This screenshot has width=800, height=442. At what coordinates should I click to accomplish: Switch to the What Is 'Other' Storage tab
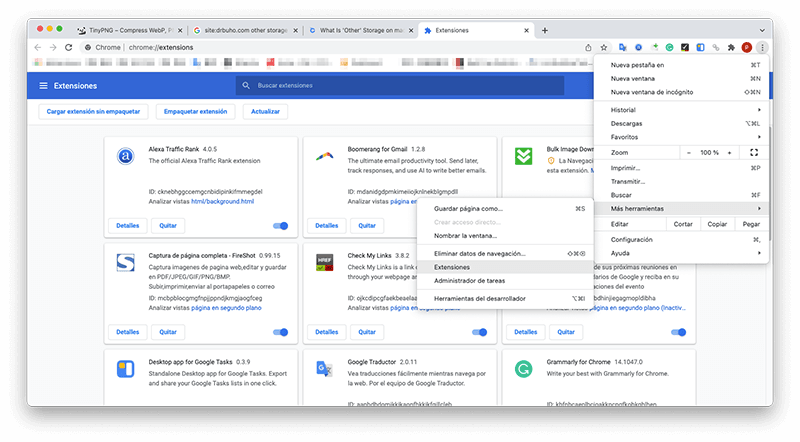[x=360, y=31]
